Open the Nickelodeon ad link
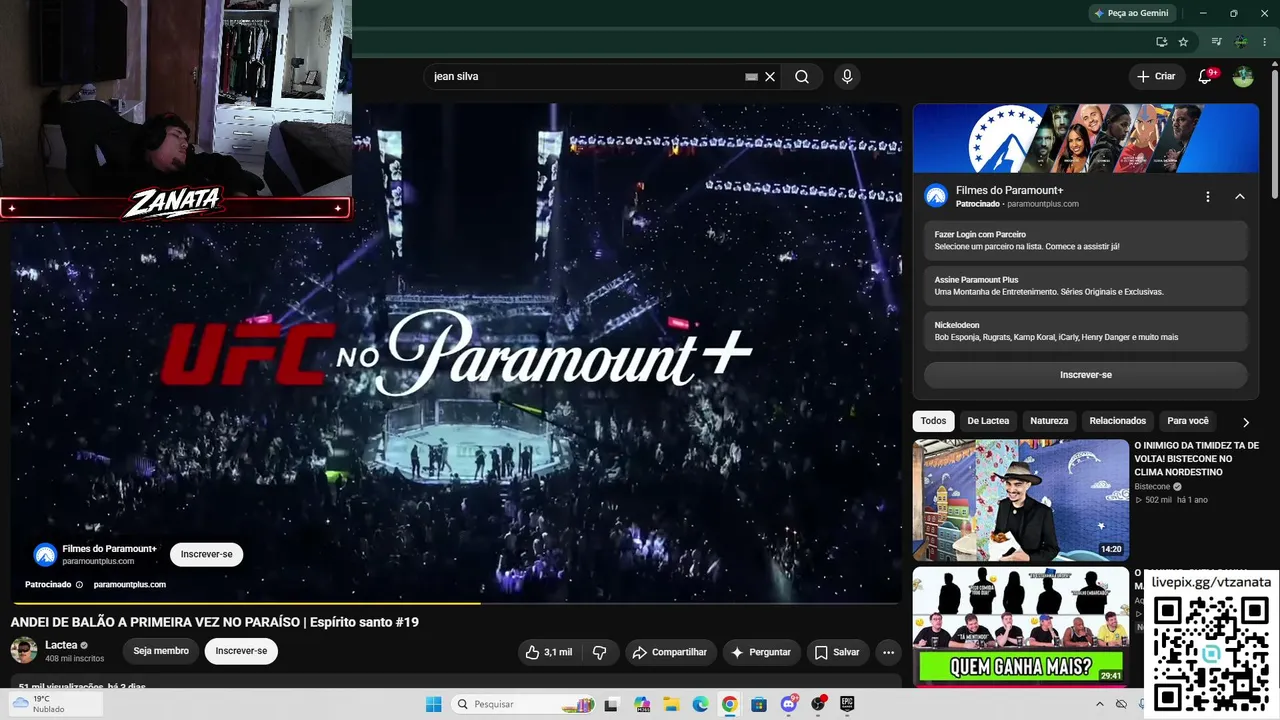This screenshot has height=720, width=1280. (x=1086, y=331)
